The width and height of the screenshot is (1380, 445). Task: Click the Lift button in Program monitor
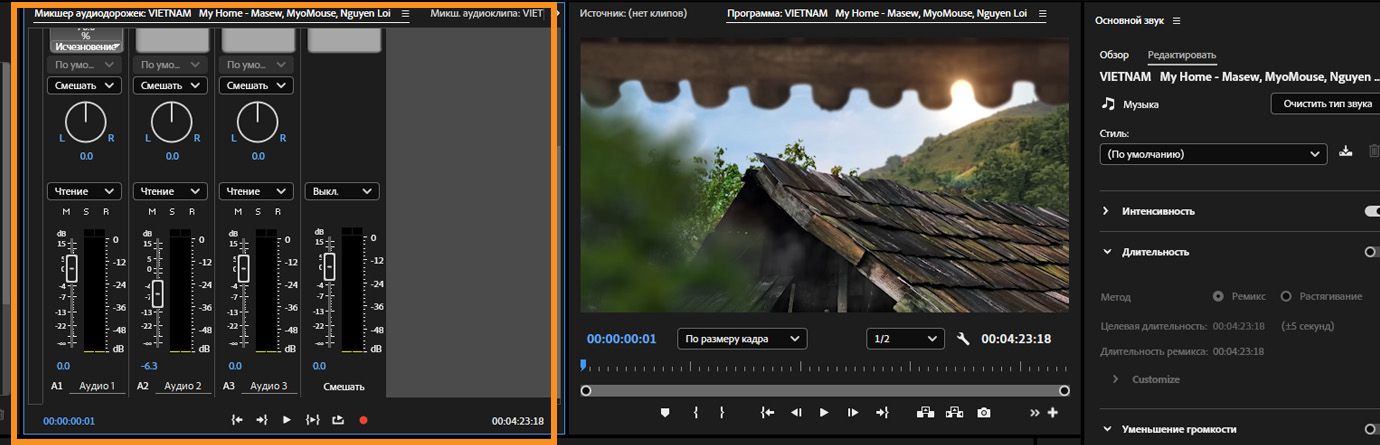click(925, 412)
